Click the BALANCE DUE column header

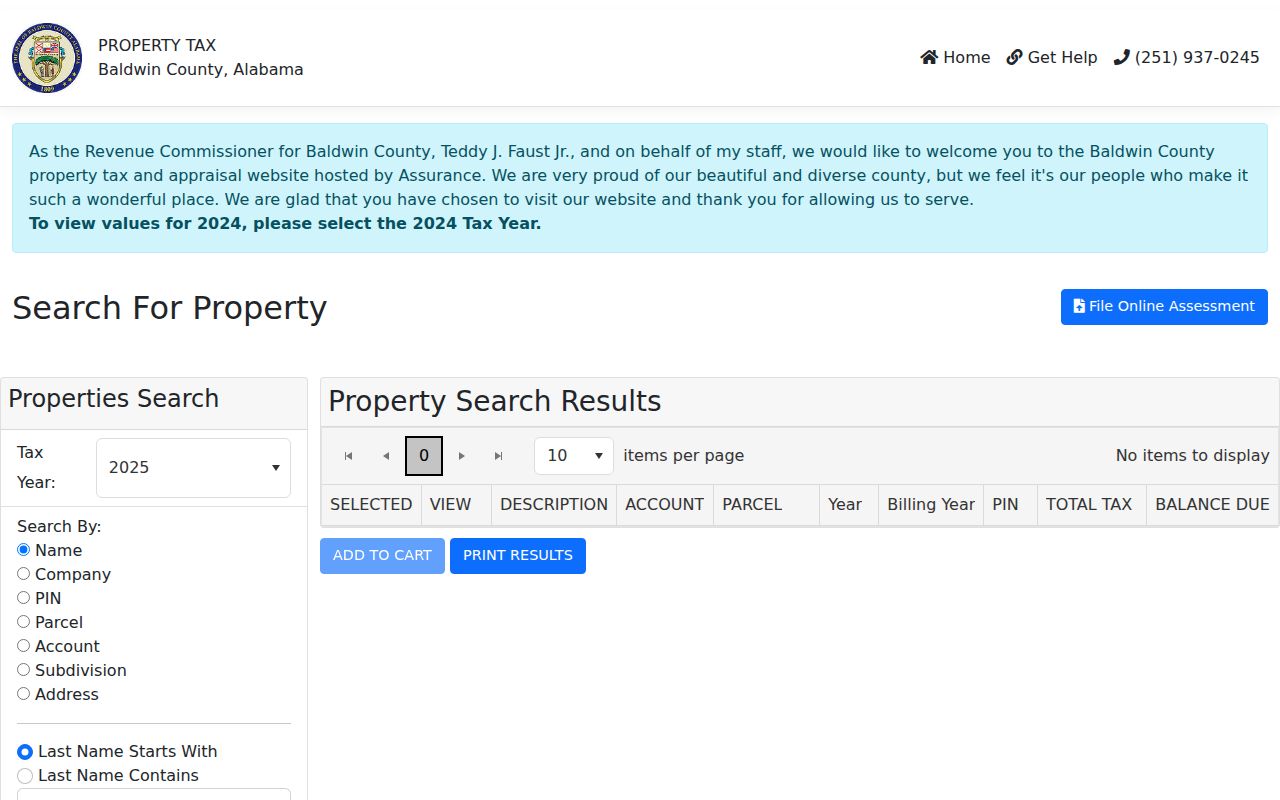[x=1212, y=505]
